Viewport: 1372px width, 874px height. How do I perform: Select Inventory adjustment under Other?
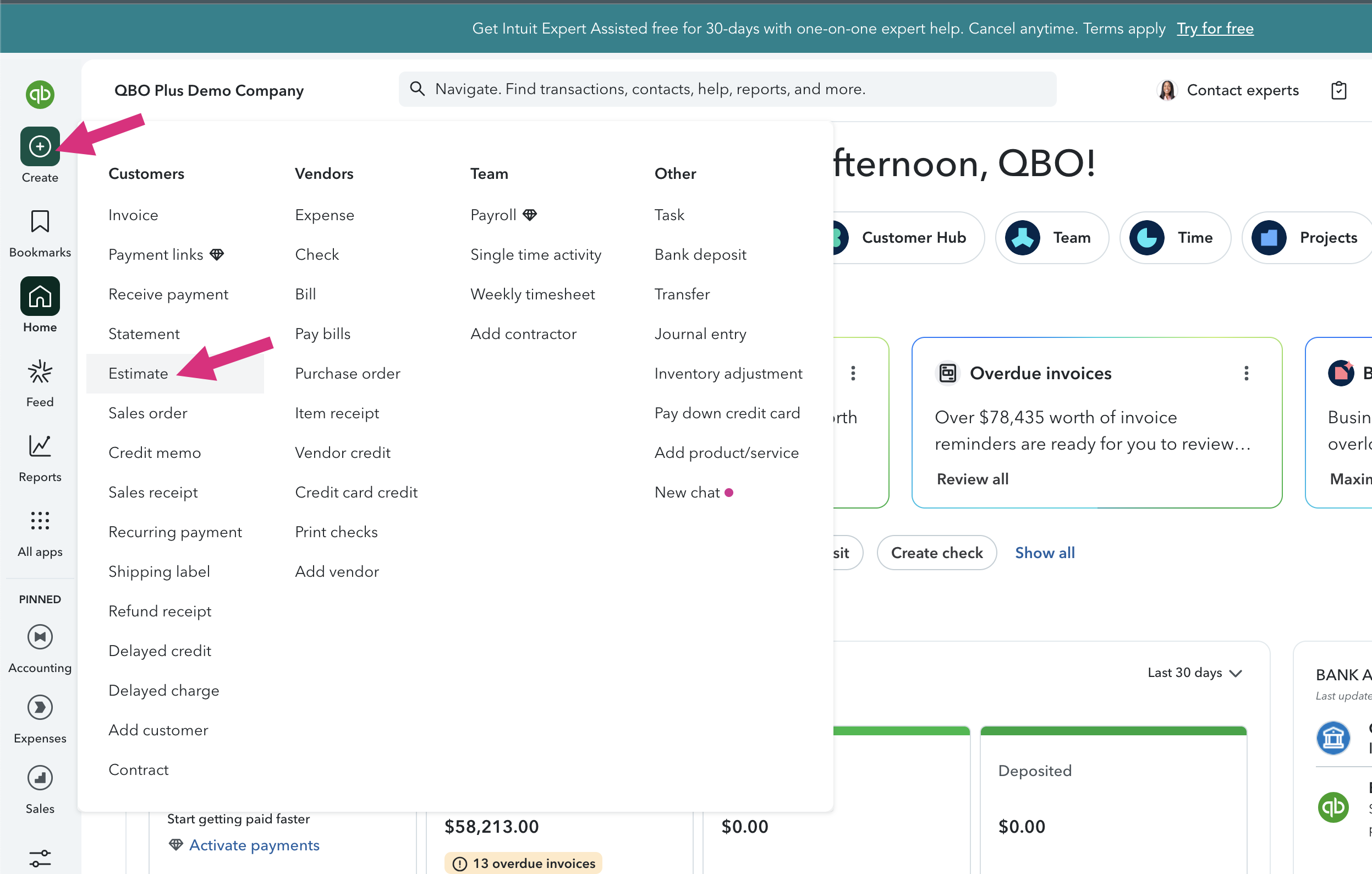point(728,373)
